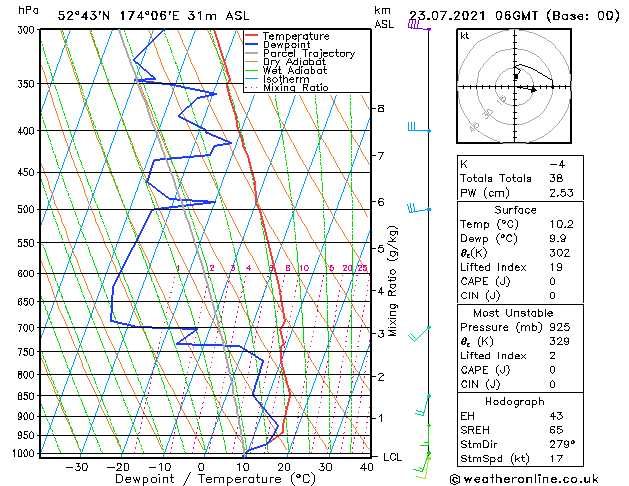
Task: Select the 'Wet Adiabat' legend label
Action: point(295,70)
